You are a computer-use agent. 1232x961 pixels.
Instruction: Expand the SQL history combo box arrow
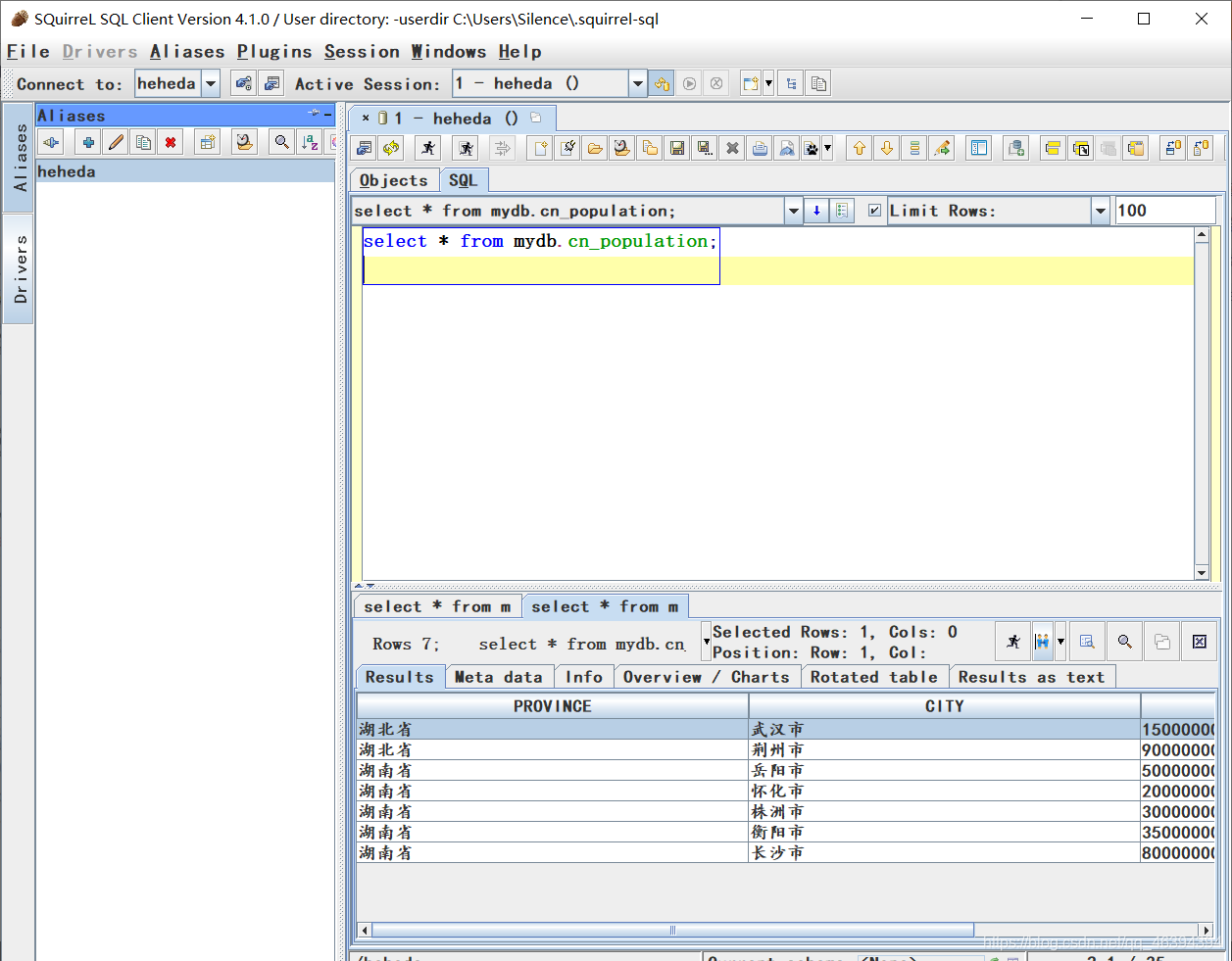click(x=794, y=211)
